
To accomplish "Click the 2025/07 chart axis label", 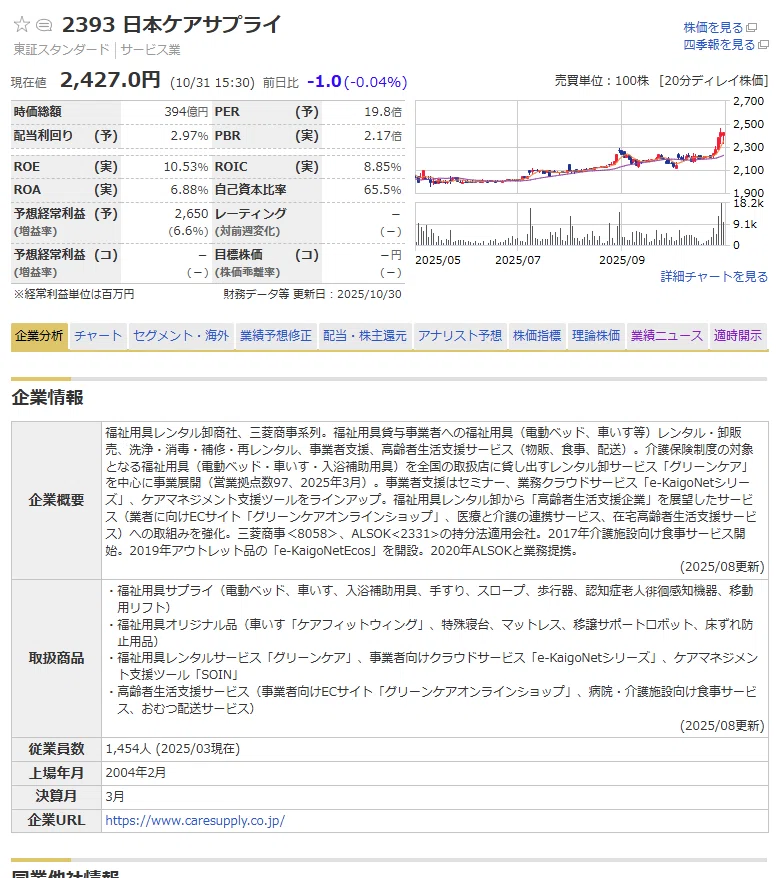I will pos(518,260).
